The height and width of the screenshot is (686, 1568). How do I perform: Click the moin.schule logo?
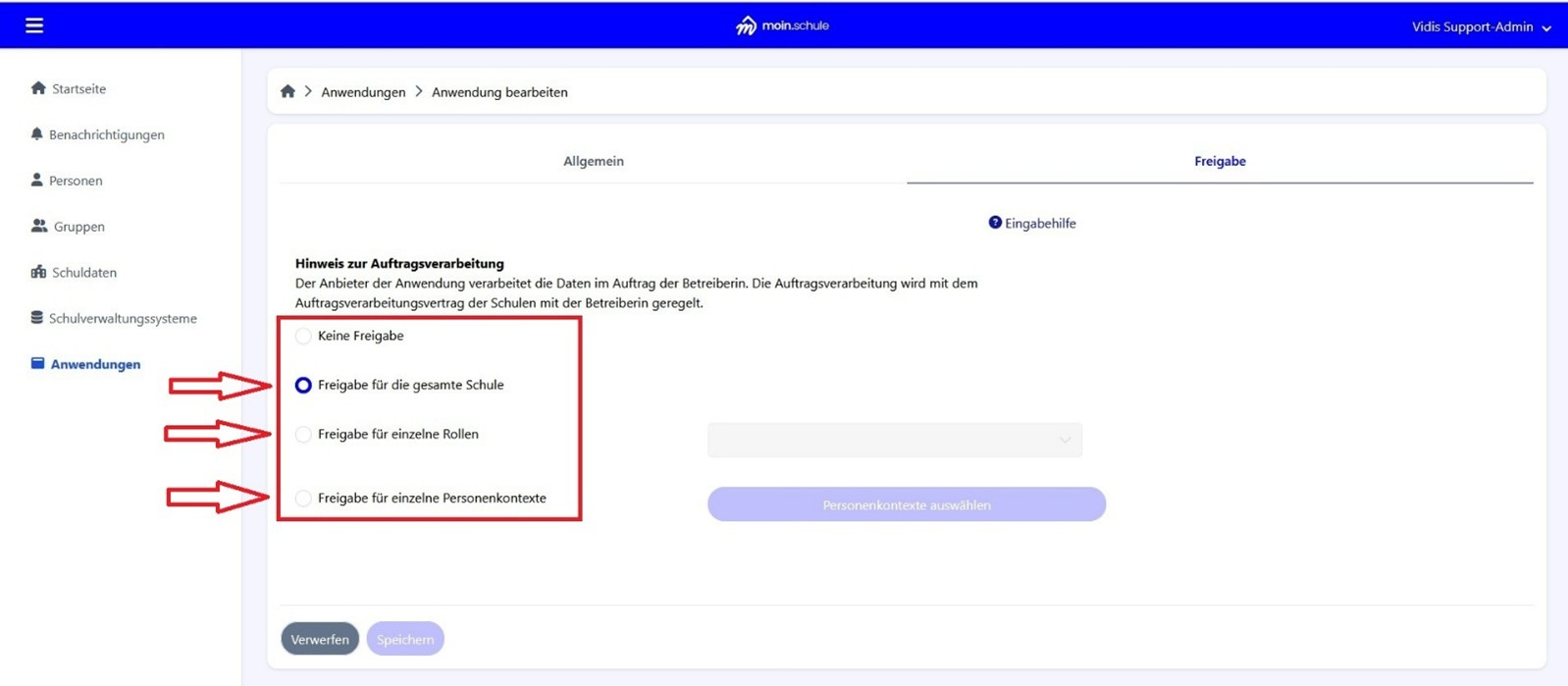pos(782,26)
